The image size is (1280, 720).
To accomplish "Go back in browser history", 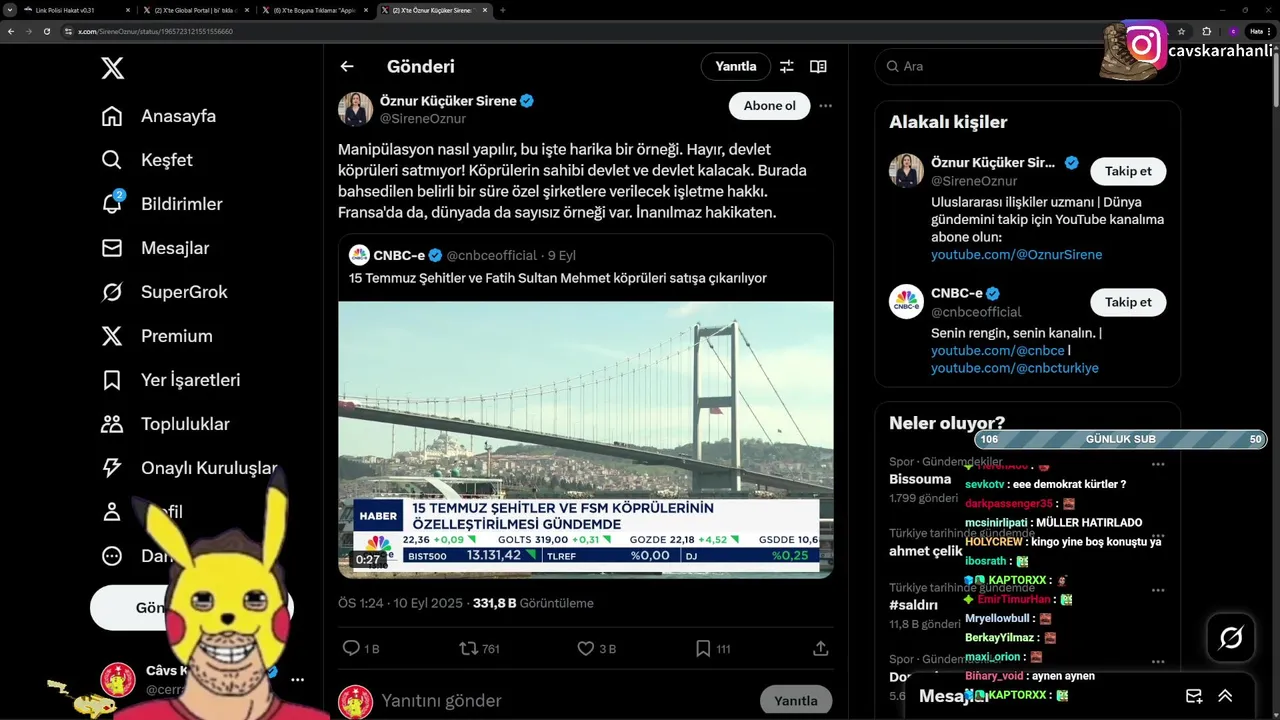I will tap(11, 31).
